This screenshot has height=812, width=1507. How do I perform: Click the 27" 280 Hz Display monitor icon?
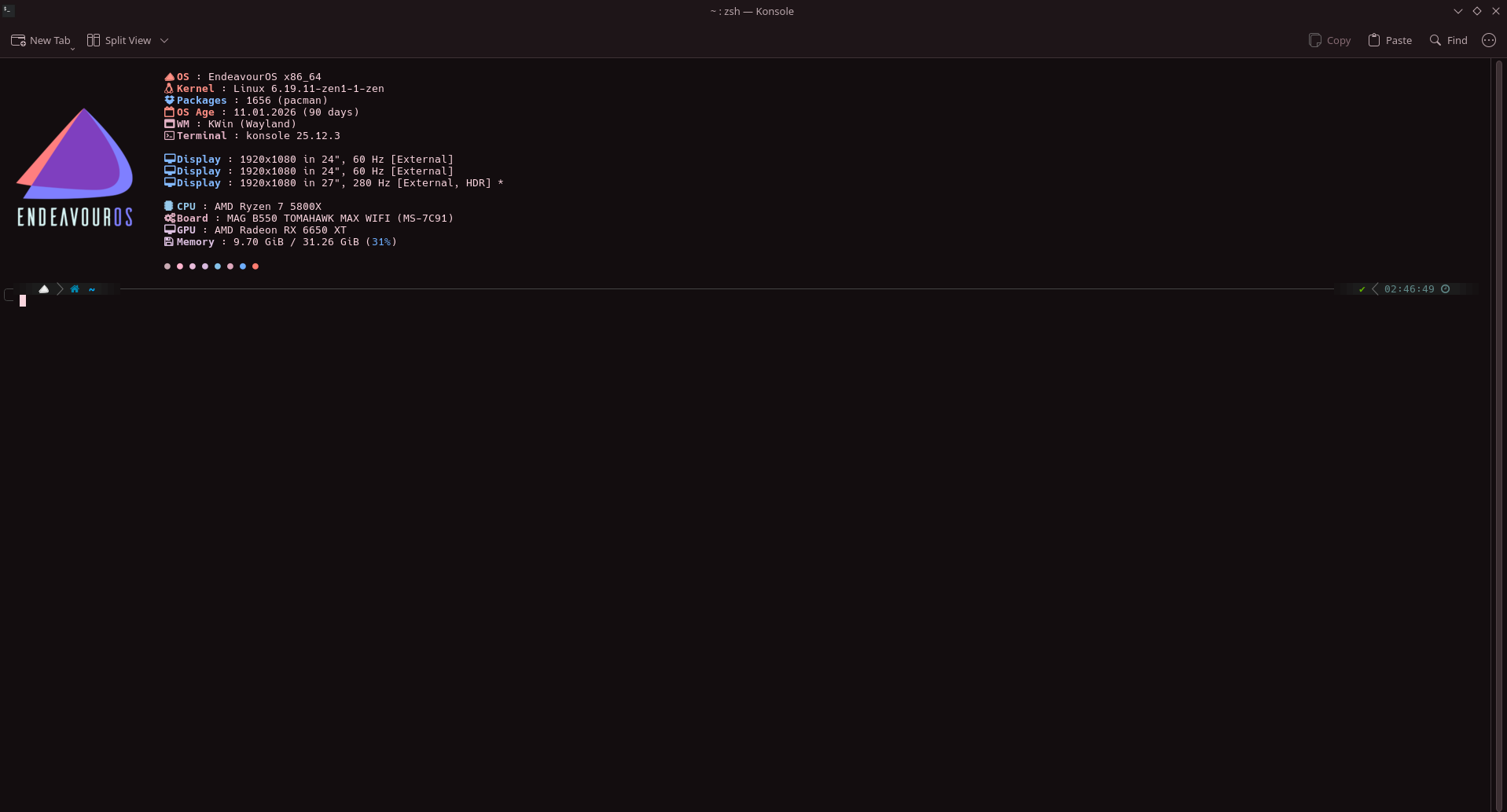tap(170, 182)
